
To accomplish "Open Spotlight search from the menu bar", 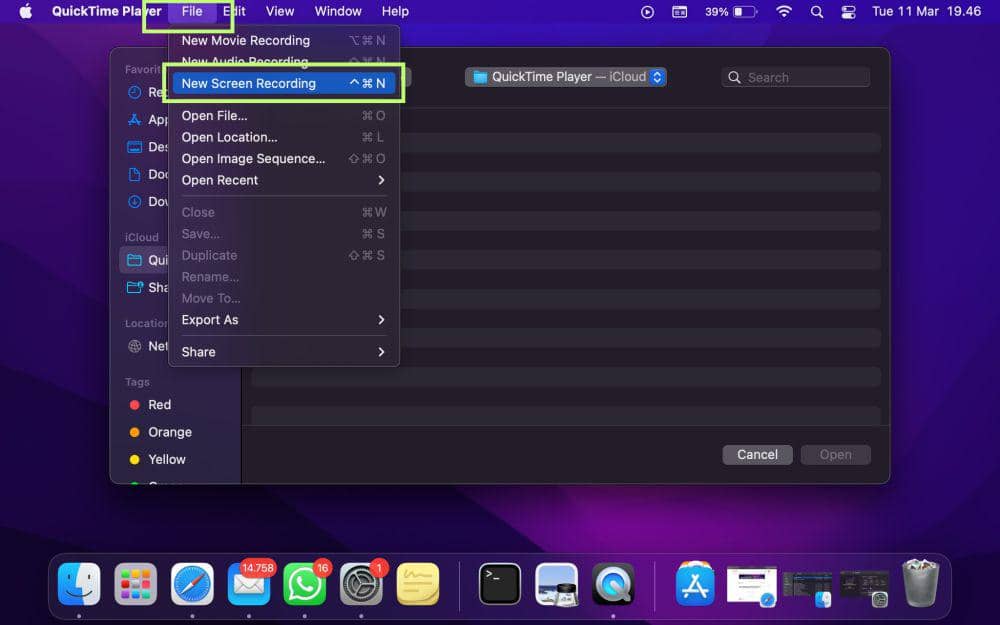I will [x=816, y=12].
